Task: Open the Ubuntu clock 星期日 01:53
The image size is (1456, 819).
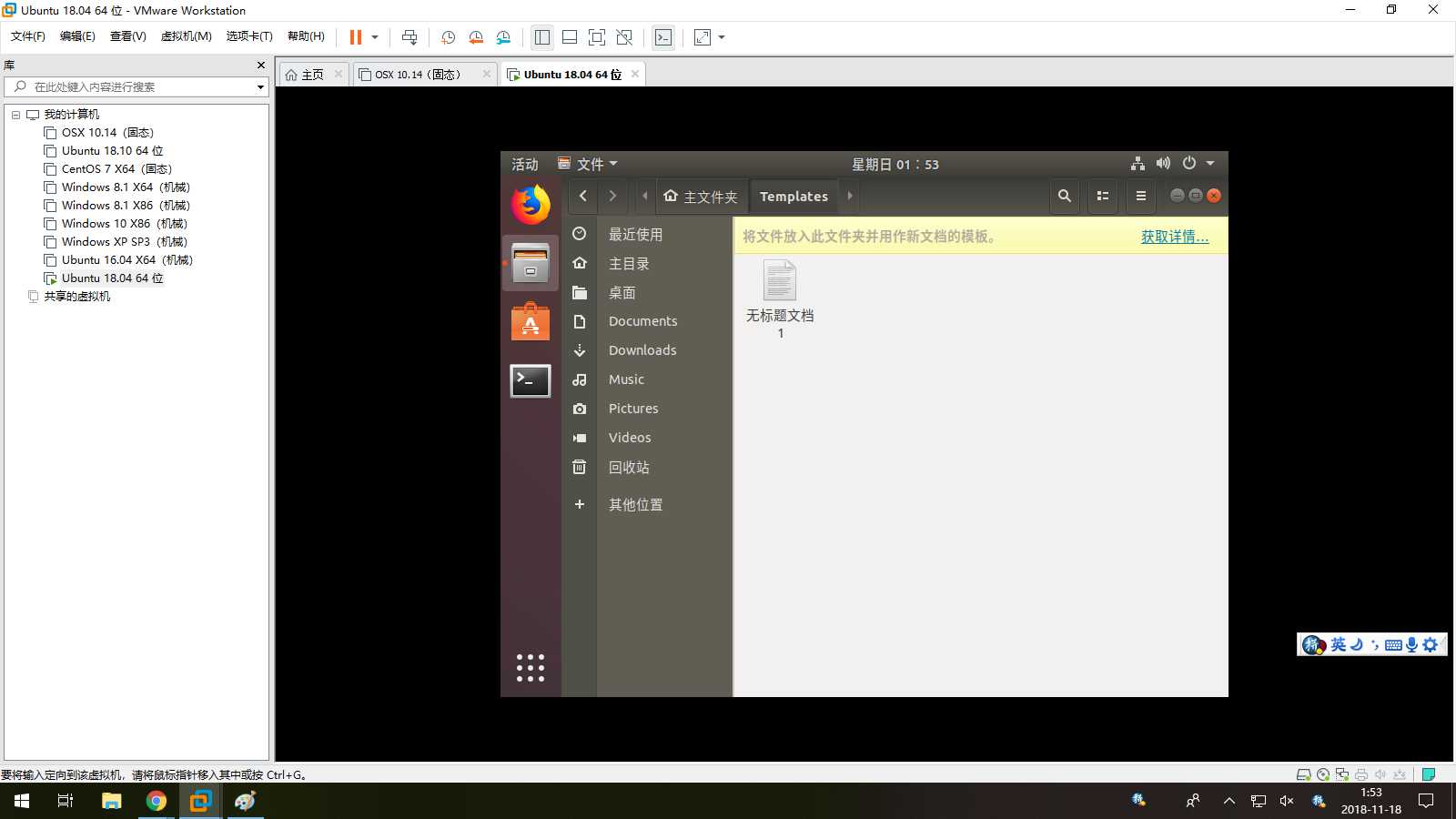Action: click(895, 164)
